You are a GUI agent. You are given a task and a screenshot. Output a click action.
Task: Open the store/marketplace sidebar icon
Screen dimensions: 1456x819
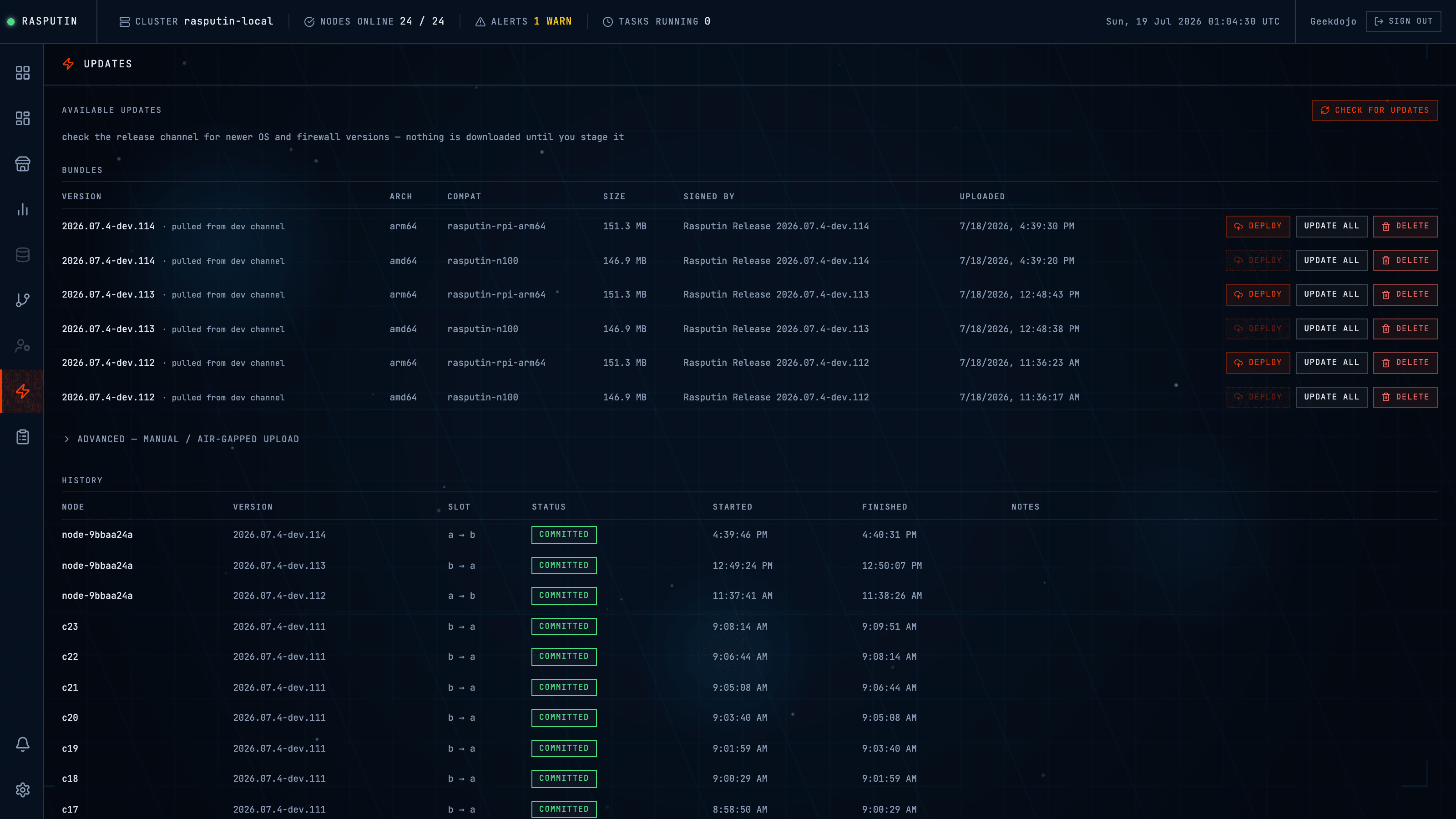click(x=23, y=164)
